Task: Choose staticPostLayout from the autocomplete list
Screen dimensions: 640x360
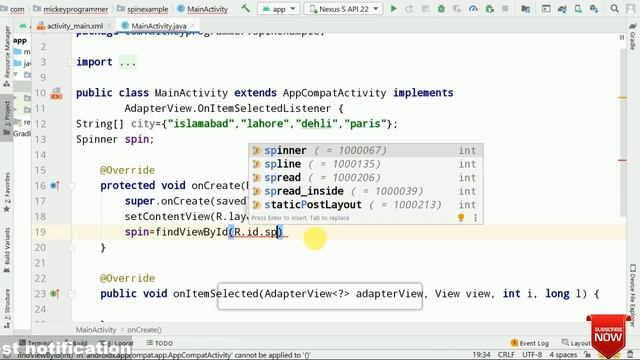Action: (365, 204)
